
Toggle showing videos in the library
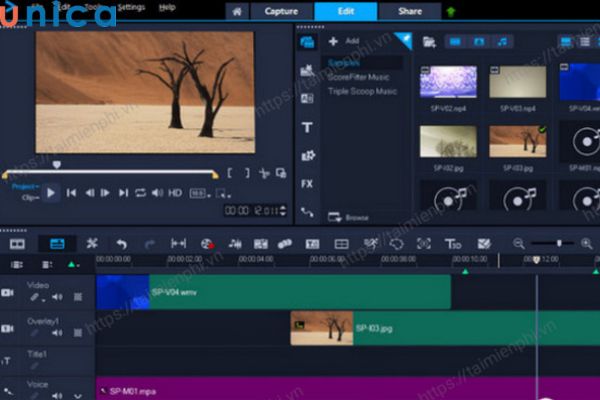pyautogui.click(x=455, y=42)
